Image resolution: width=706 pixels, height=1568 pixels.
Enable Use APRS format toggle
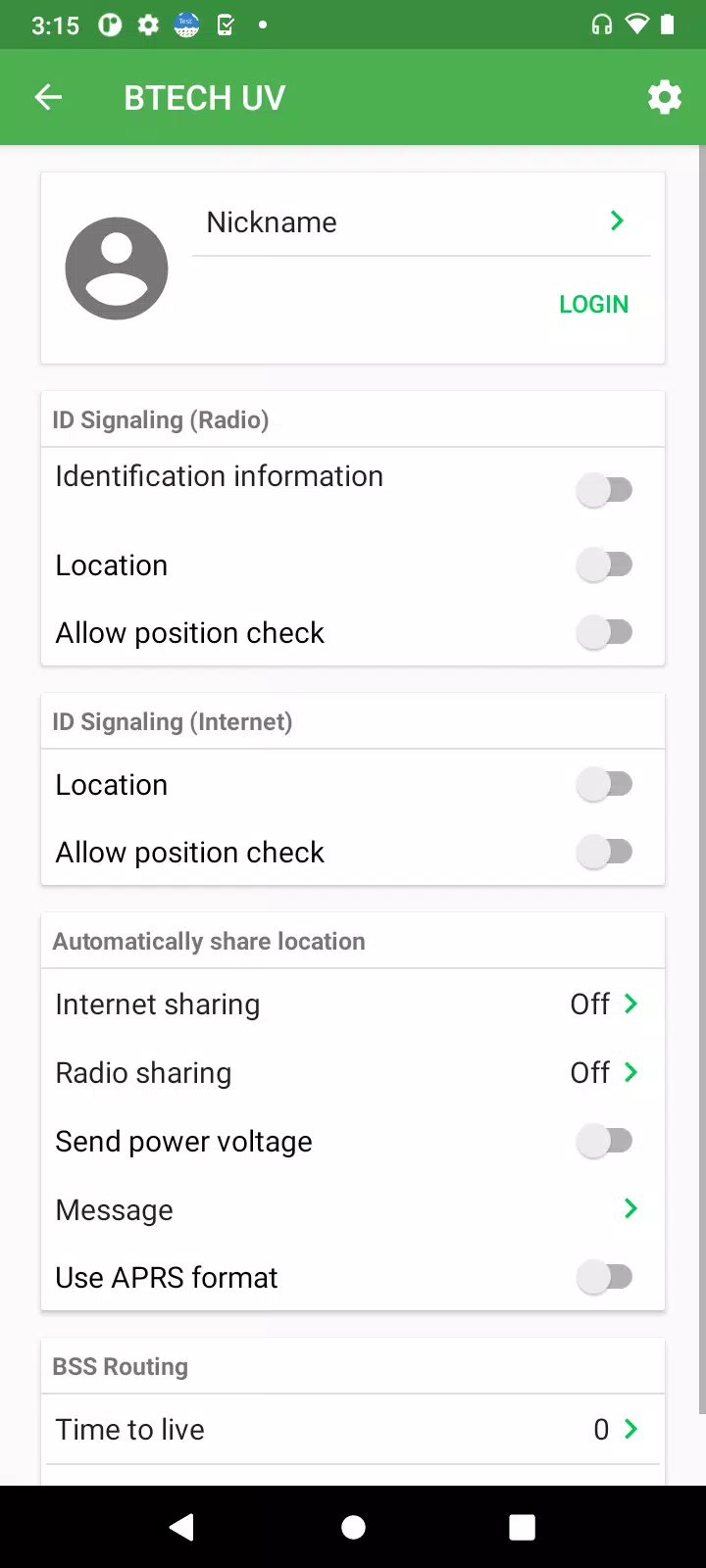pyautogui.click(x=604, y=1277)
